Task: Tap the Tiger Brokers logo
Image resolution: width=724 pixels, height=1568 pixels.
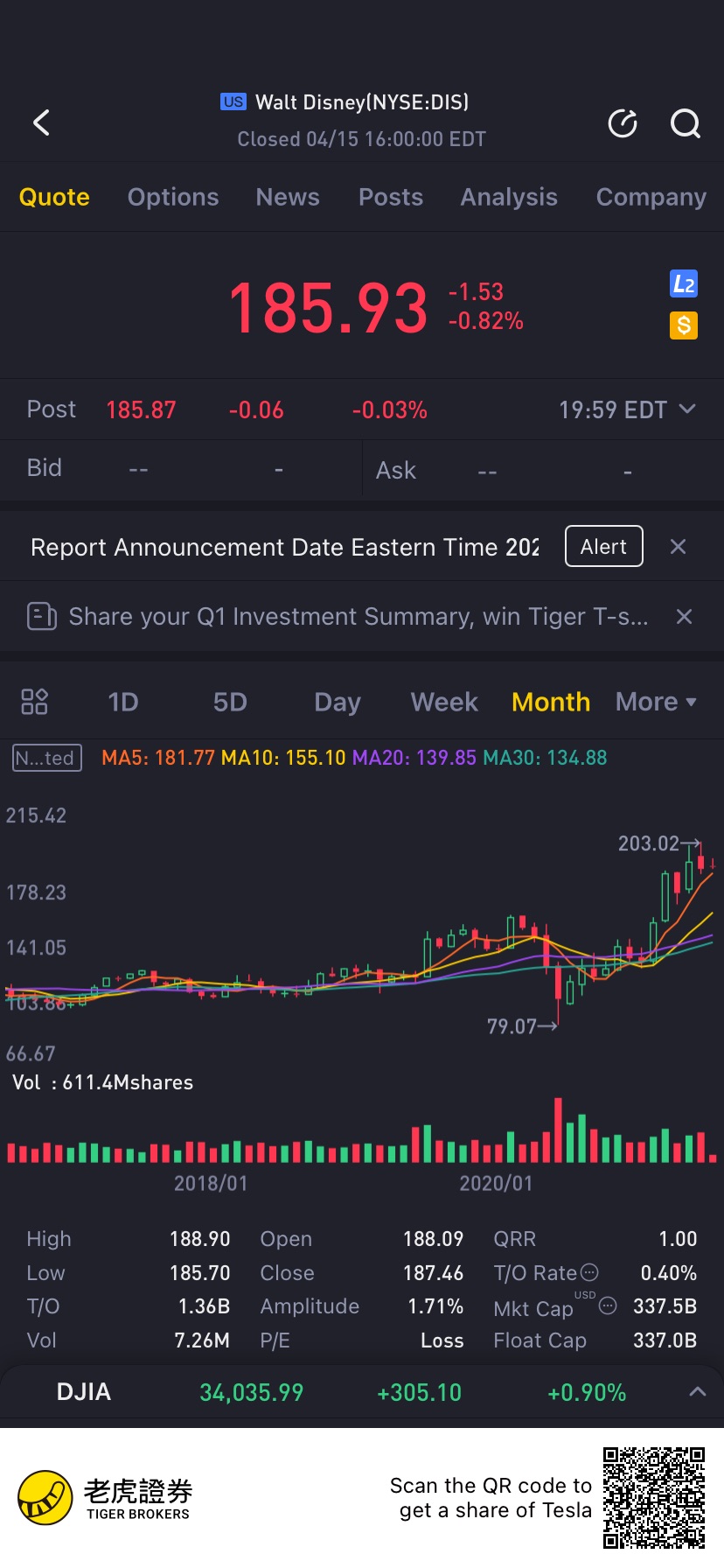Action: click(105, 1498)
